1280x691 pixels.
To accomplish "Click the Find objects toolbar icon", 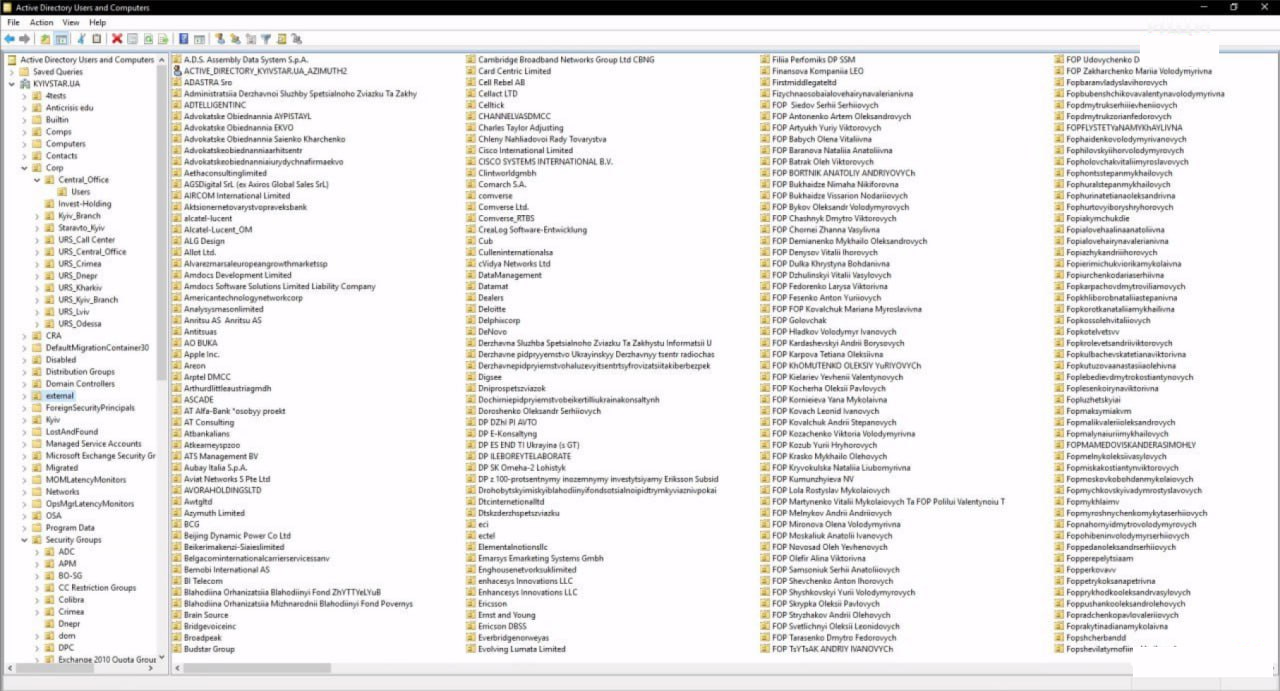I will 282,39.
